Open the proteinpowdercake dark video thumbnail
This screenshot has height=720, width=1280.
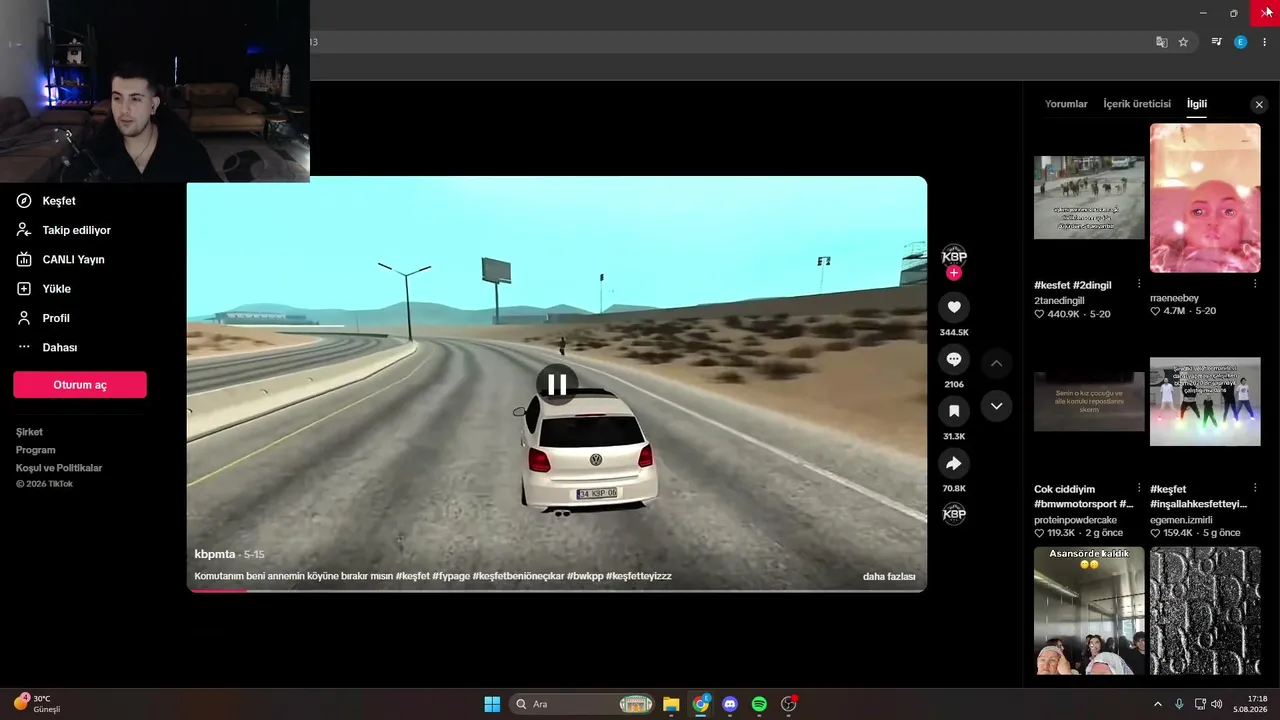tap(1089, 402)
